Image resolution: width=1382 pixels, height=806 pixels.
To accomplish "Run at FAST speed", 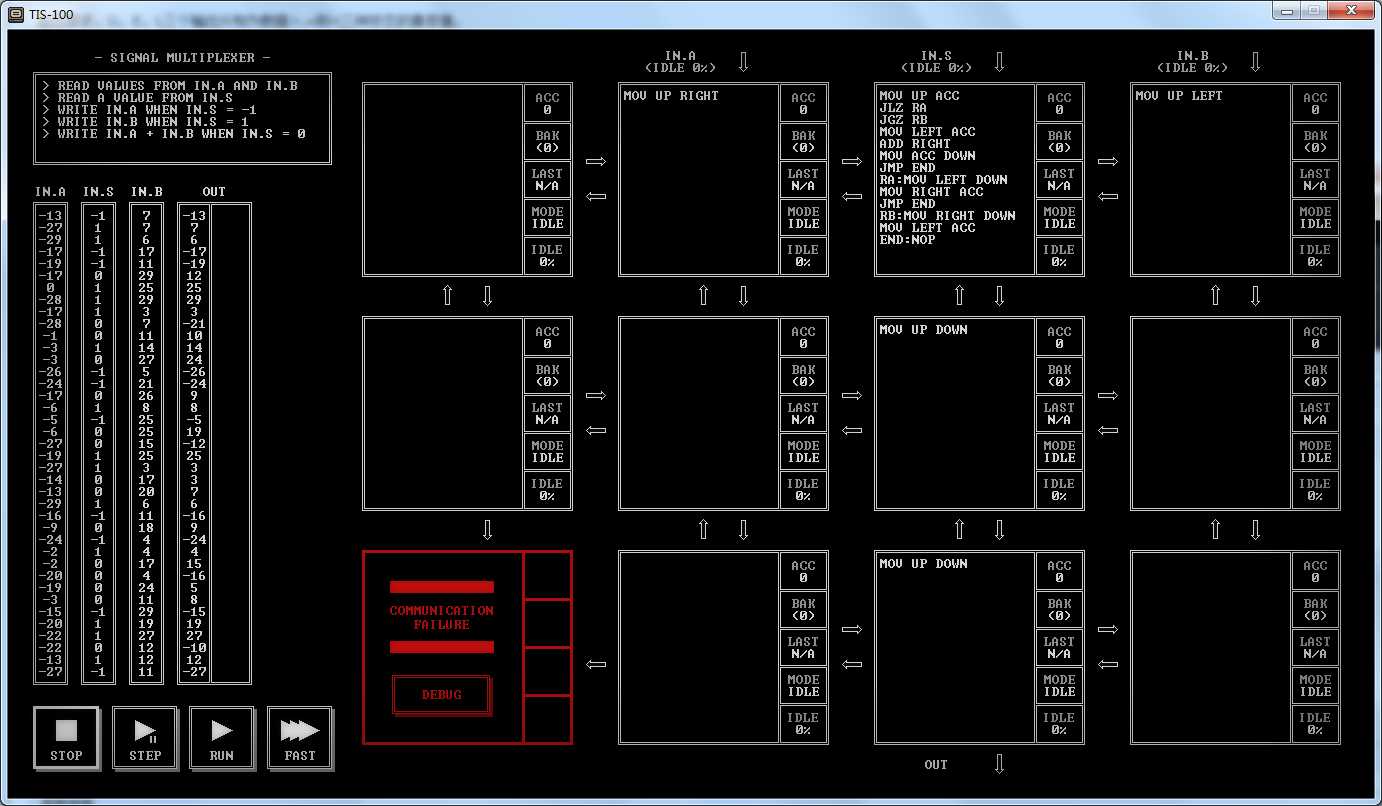I will (300, 738).
